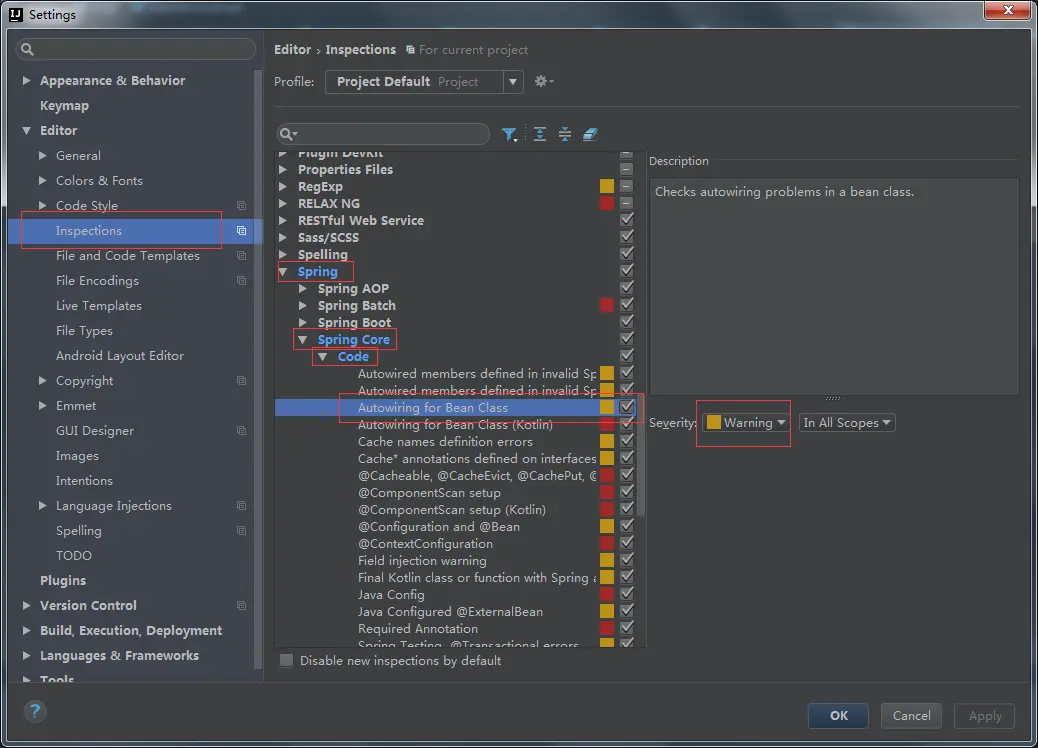This screenshot has width=1038, height=748.
Task: Click the help question mark icon
Action: point(34,712)
